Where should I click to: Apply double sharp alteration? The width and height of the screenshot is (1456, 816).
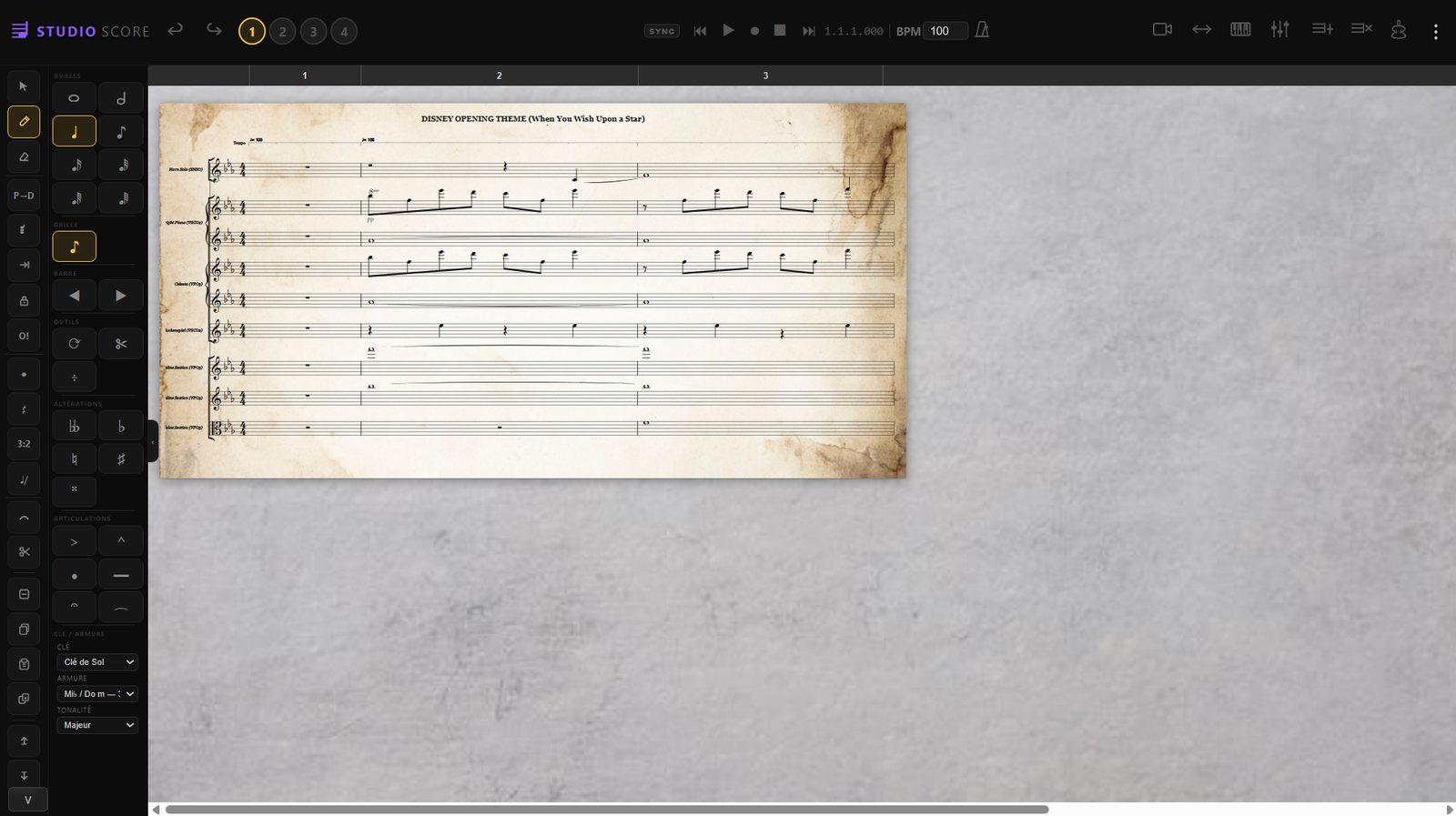coord(74,489)
